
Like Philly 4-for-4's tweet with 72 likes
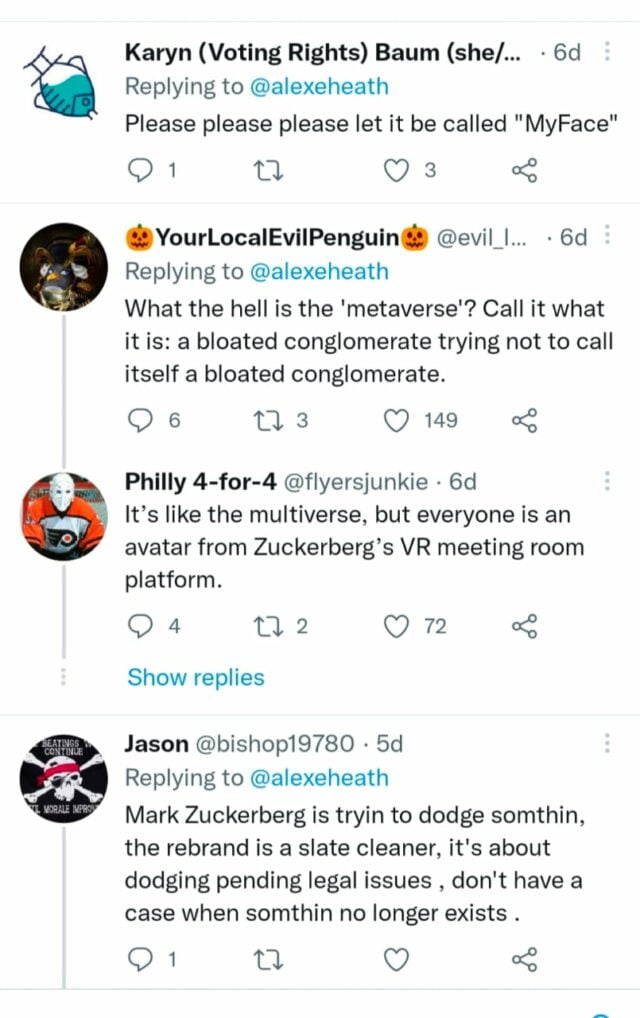(x=398, y=627)
